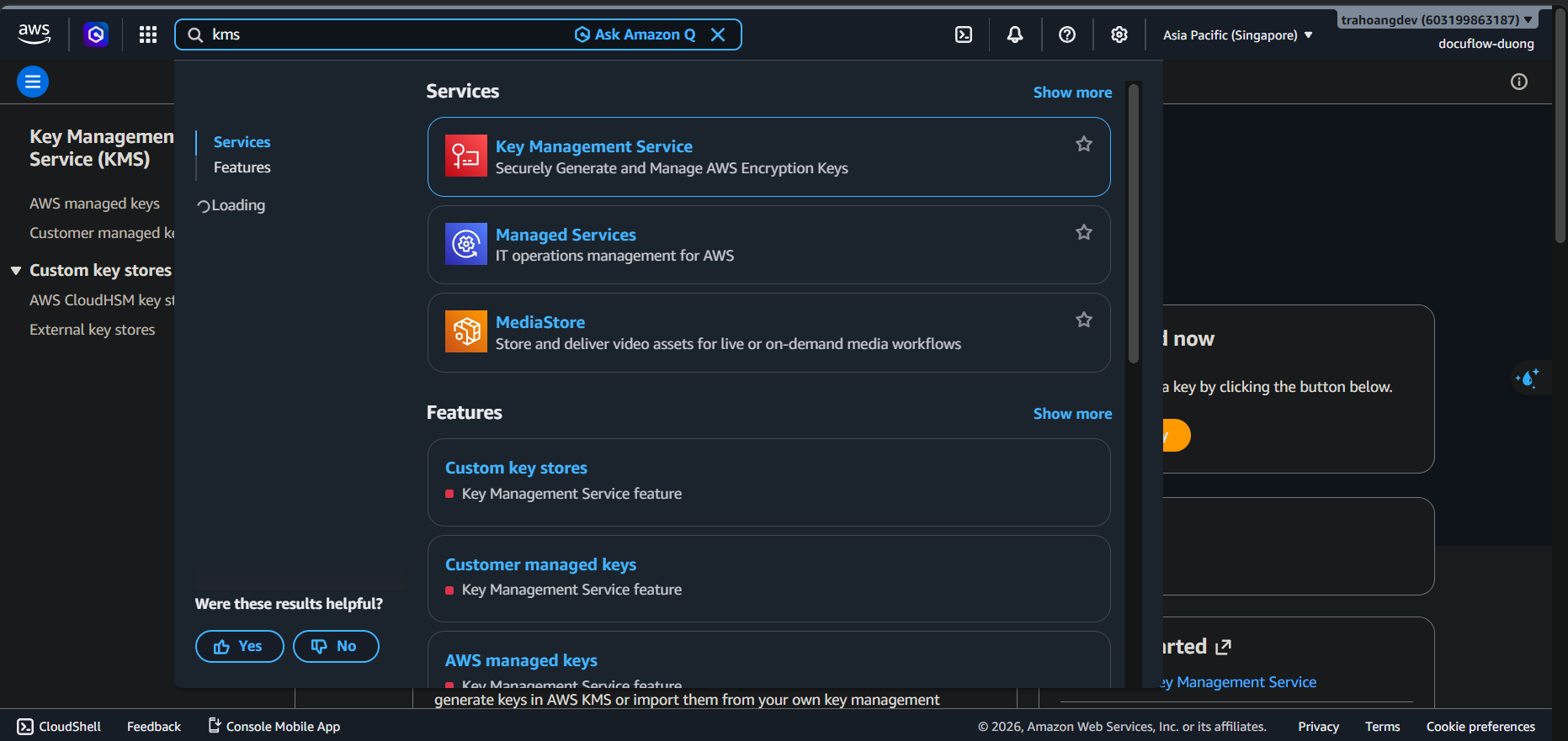
Task: Open the help question mark menu
Action: [x=1067, y=34]
